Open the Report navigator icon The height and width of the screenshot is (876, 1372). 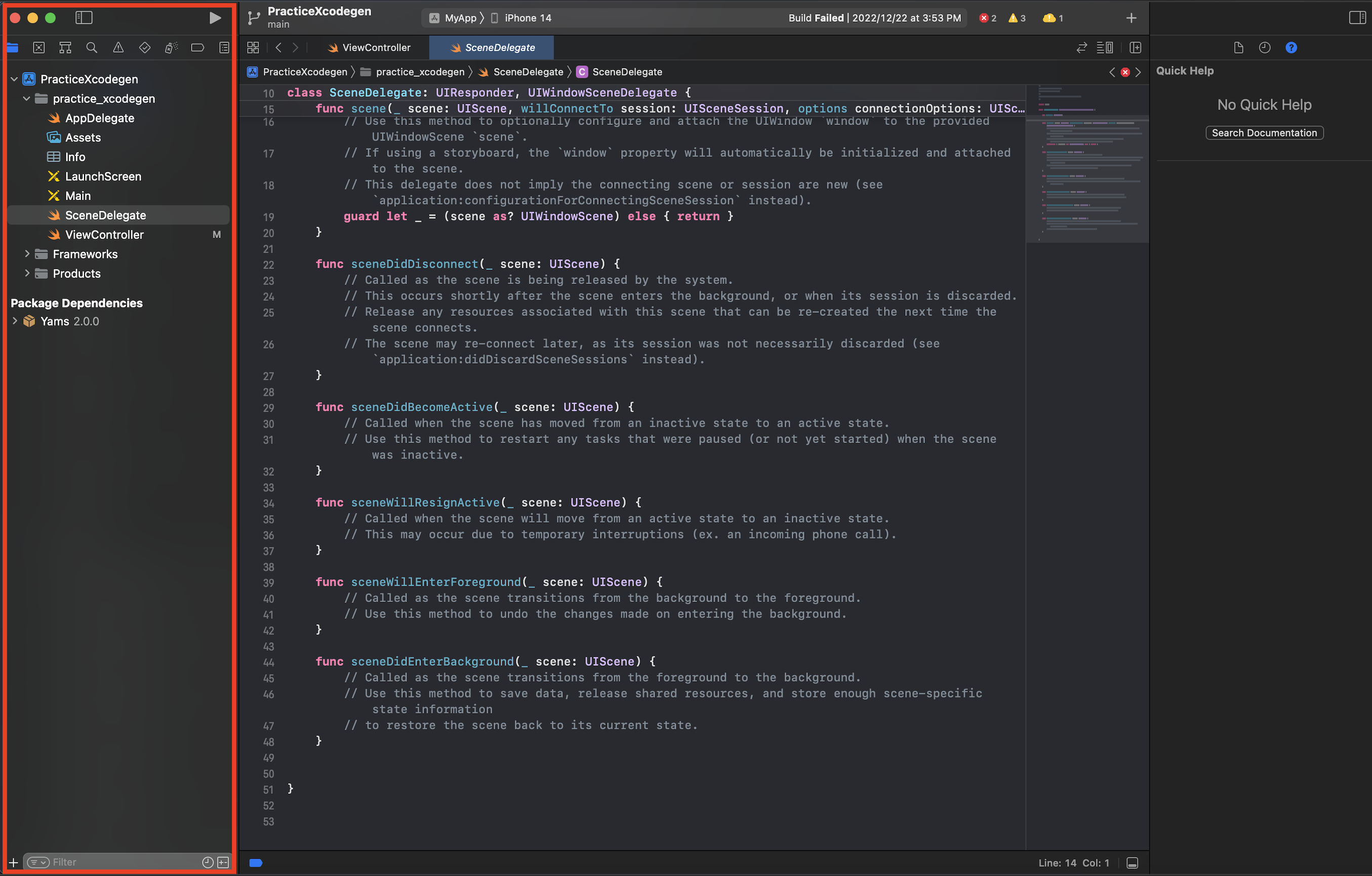tap(224, 48)
